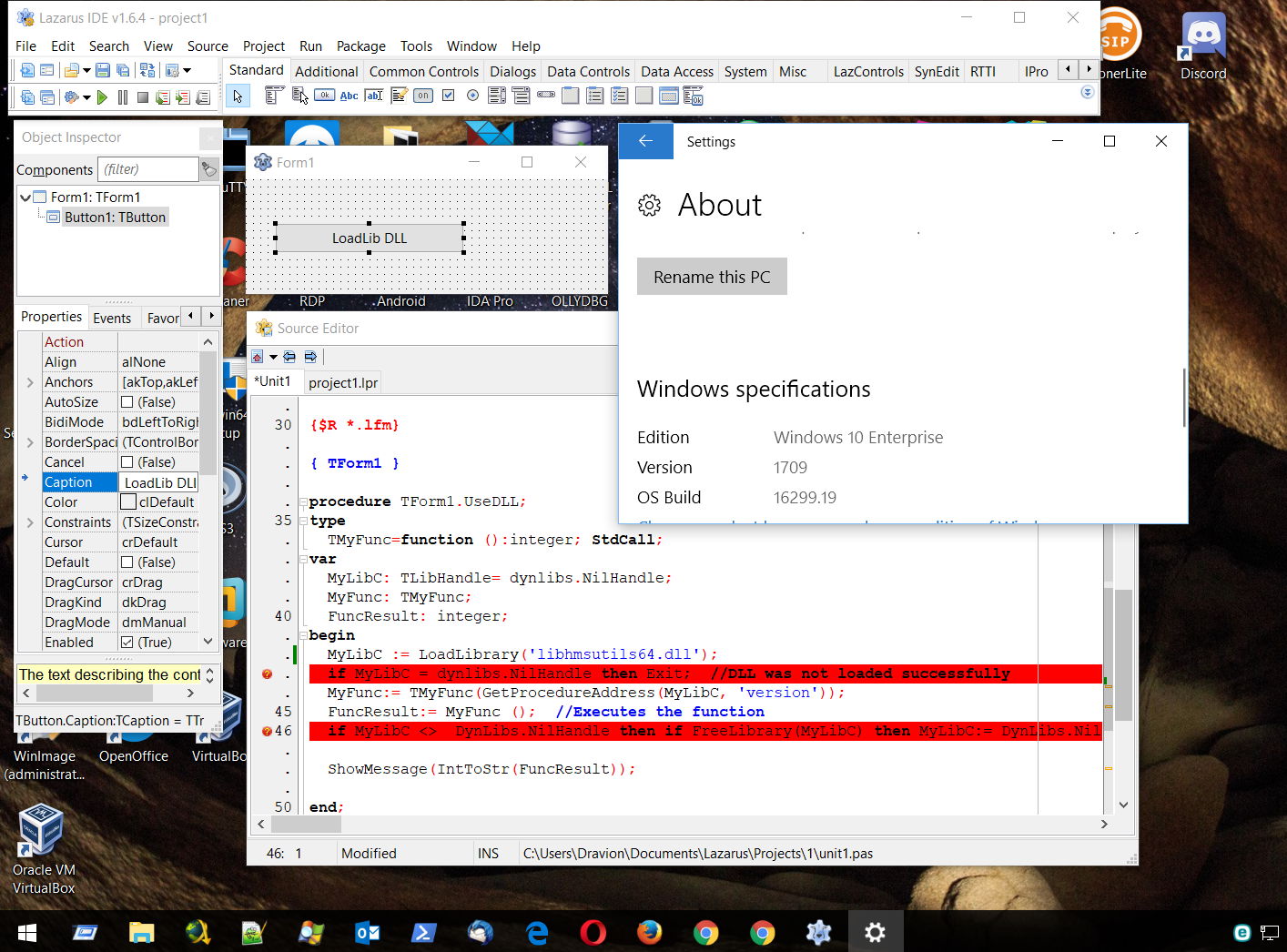
Task: Expand the BorderSpacing property
Action: 30,442
